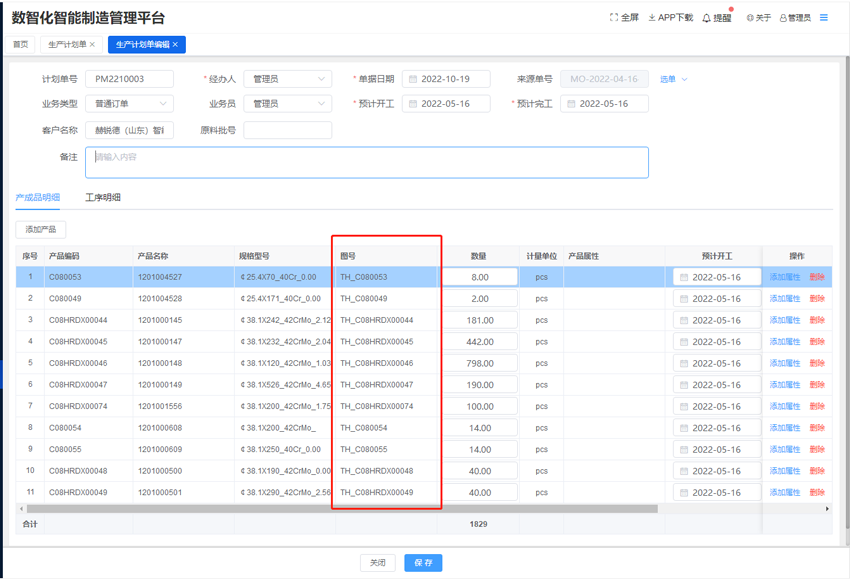The width and height of the screenshot is (850, 581).
Task: Open the administrator user icon
Action: point(783,18)
